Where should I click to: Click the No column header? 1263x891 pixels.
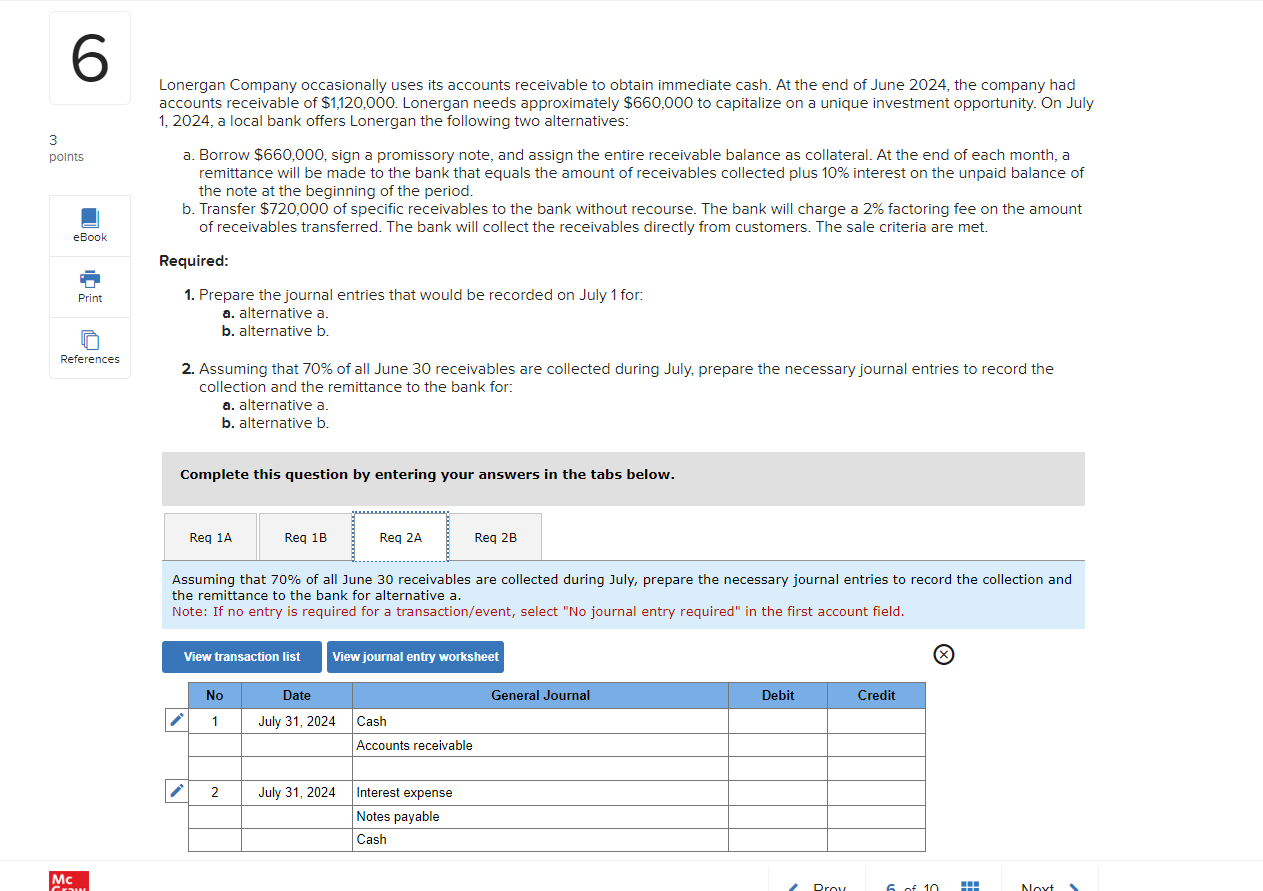[215, 695]
